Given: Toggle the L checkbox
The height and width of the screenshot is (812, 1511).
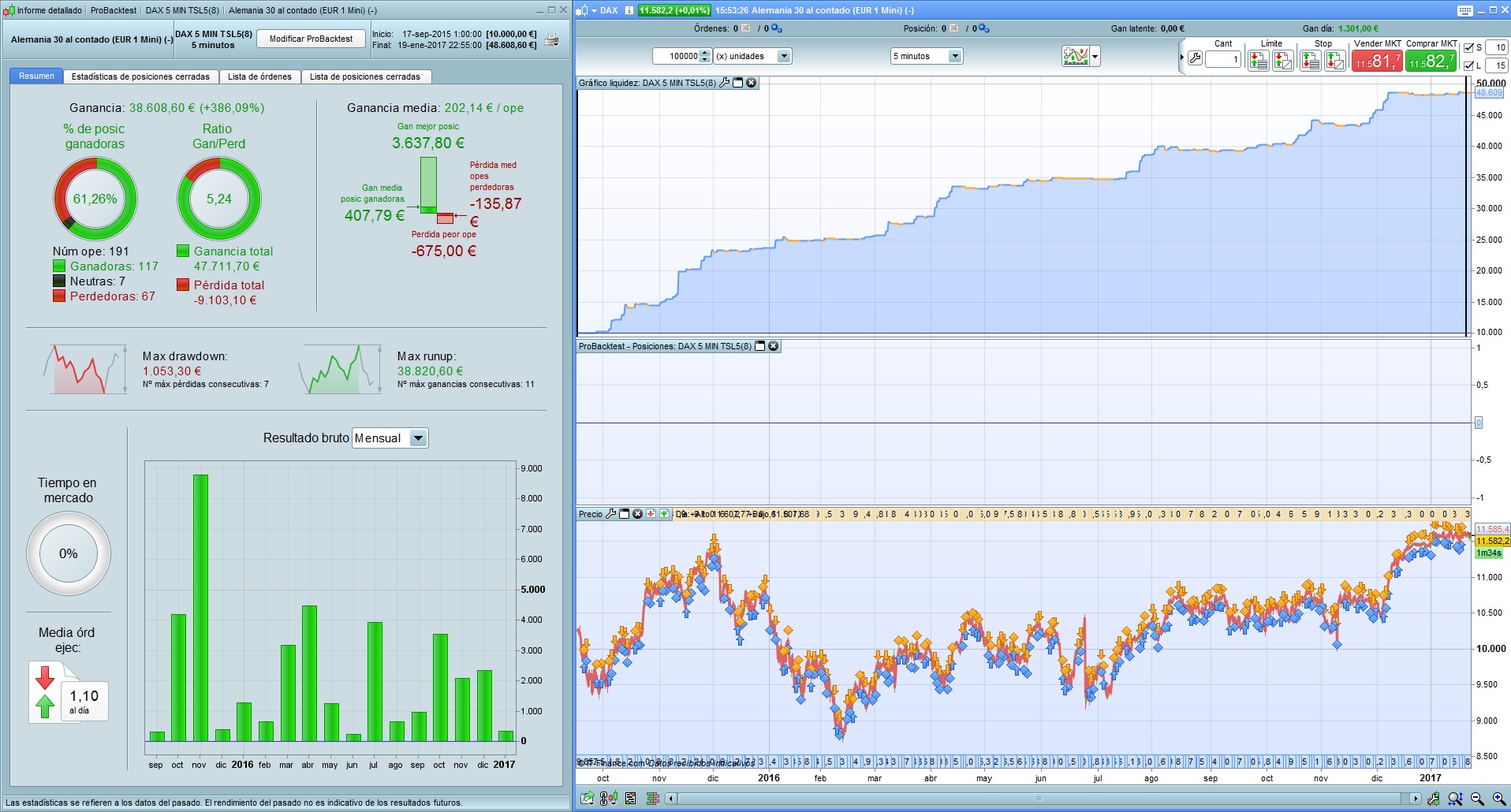Looking at the screenshot, I should (x=1468, y=65).
